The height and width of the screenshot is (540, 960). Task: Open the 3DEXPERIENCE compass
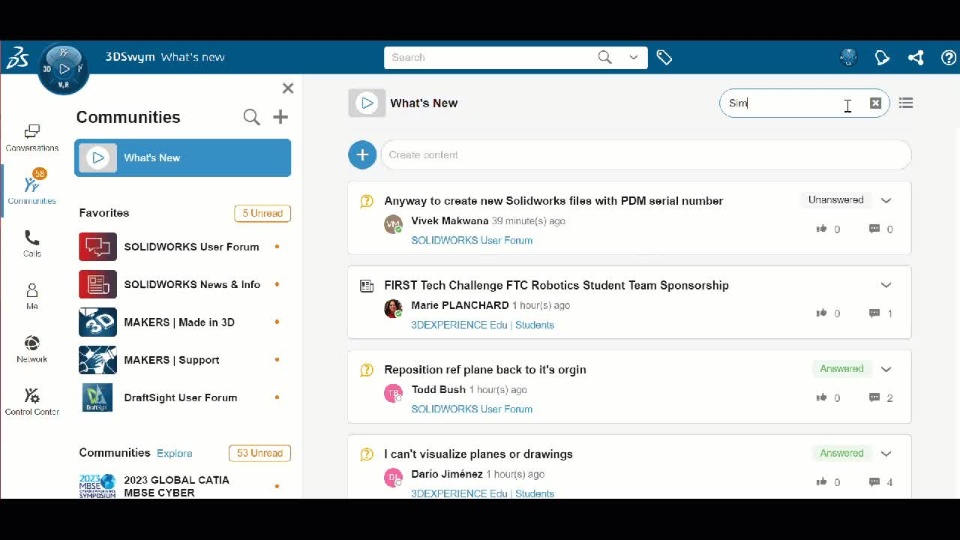click(x=64, y=69)
